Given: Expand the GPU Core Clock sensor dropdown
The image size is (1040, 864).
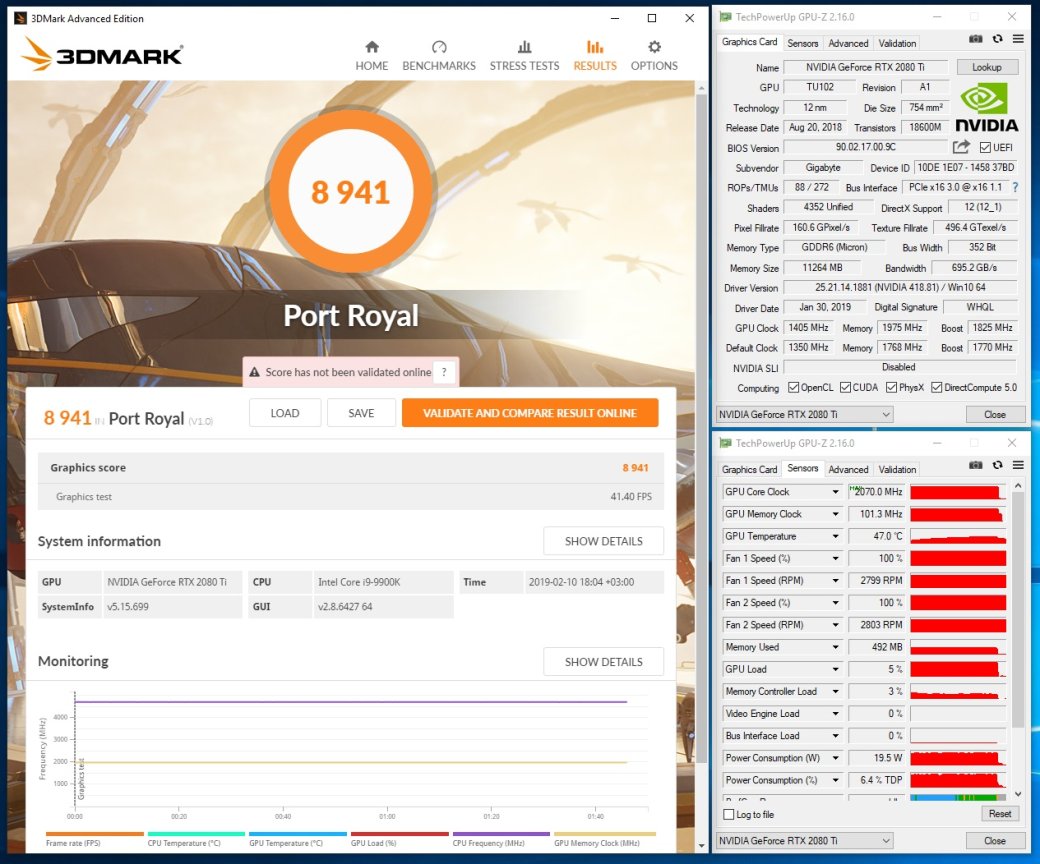Looking at the screenshot, I should 835,492.
